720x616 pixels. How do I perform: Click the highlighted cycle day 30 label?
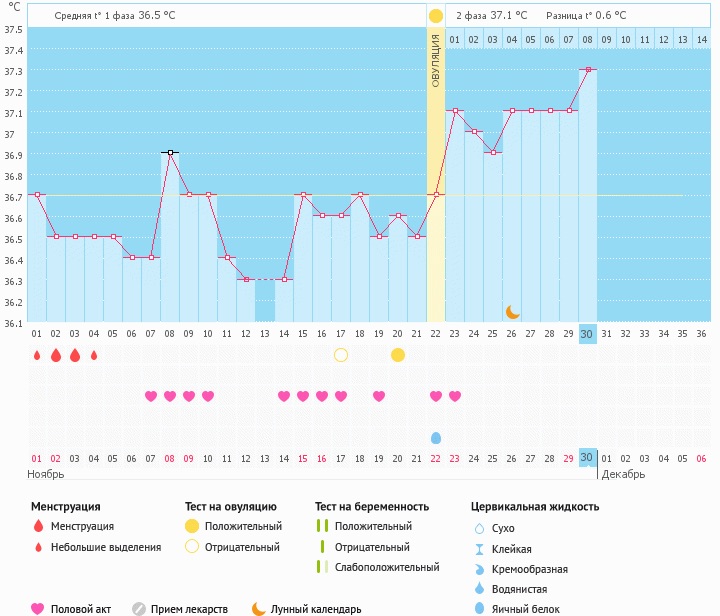point(587,334)
